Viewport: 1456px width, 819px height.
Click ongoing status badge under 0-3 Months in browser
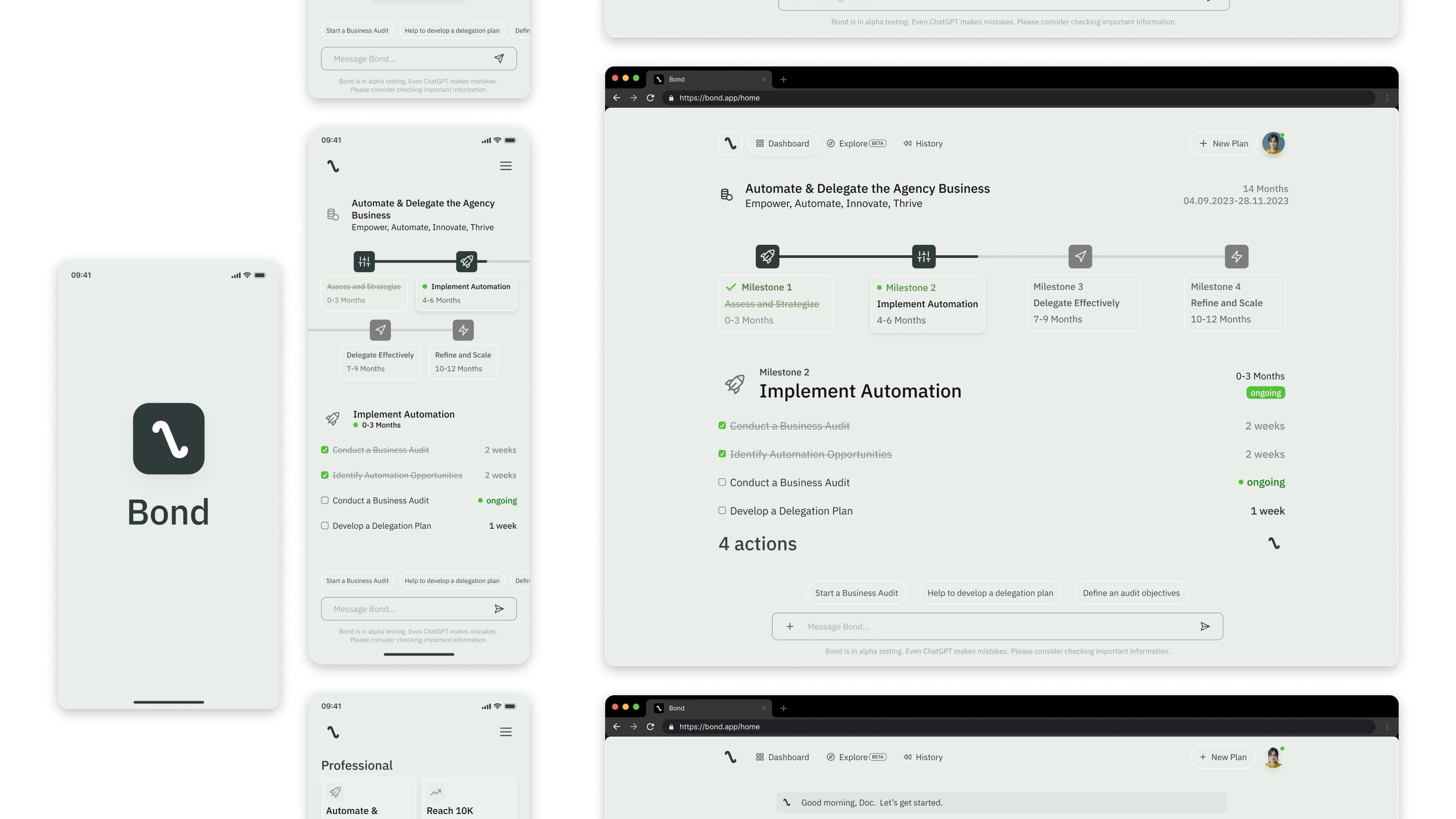[x=1265, y=393]
